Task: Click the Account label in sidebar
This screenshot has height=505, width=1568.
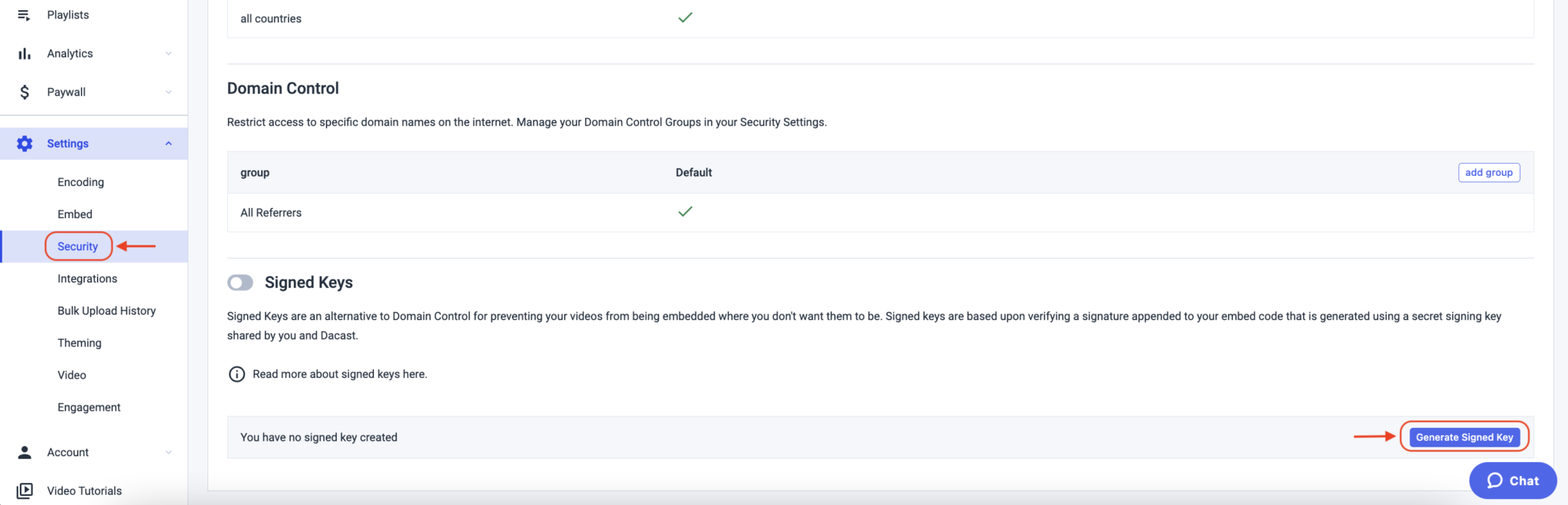Action: click(x=67, y=452)
